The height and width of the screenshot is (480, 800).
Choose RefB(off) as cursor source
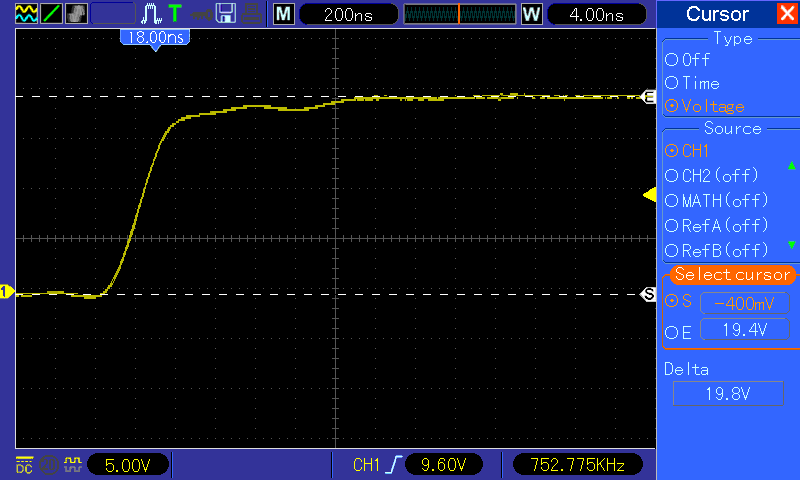tap(716, 250)
